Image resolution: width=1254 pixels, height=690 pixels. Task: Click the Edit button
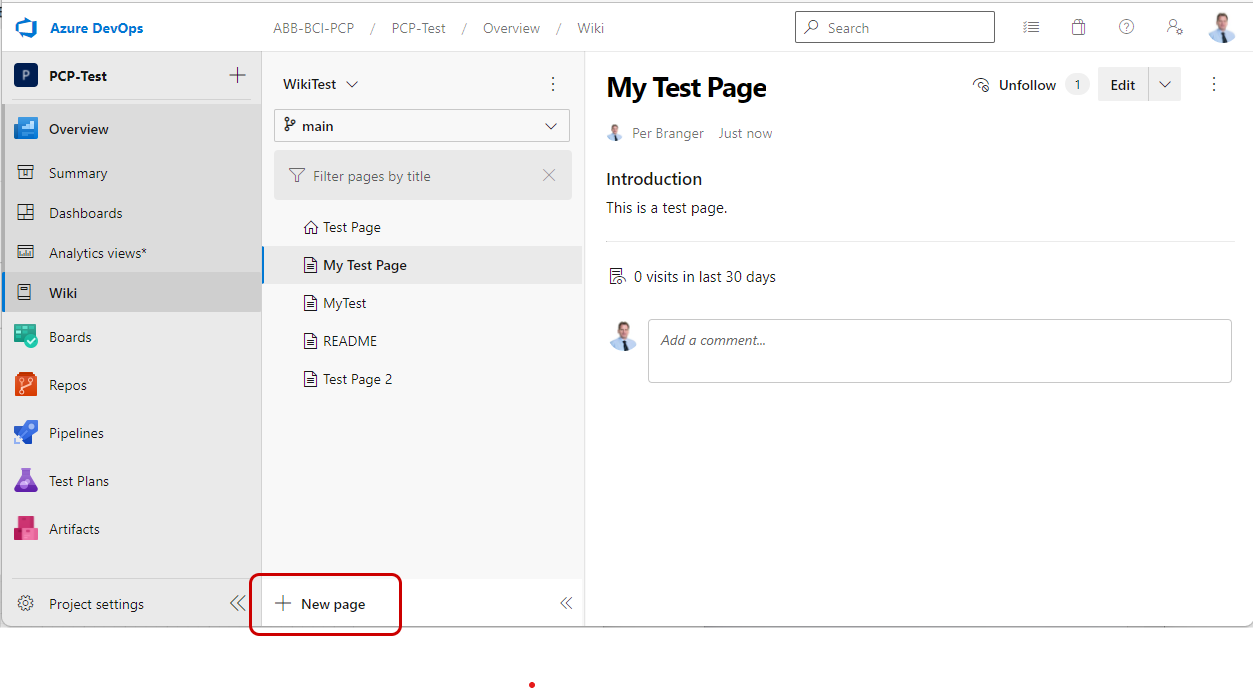click(1123, 85)
